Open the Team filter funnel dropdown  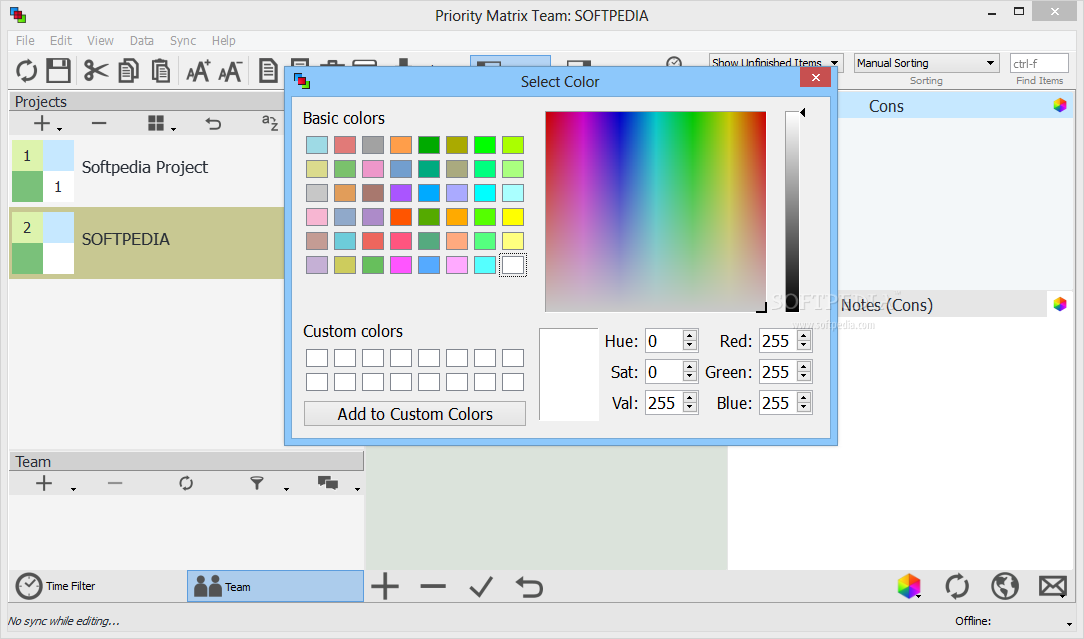point(286,490)
